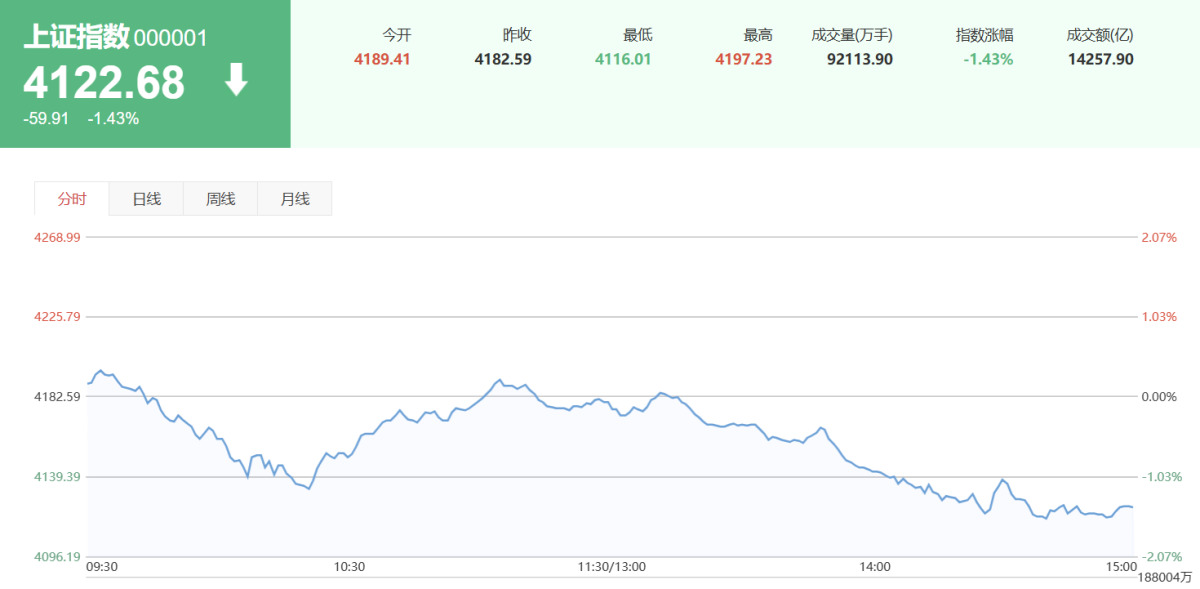Image resolution: width=1200 pixels, height=589 pixels.
Task: Click the 昨收 value 4182.59
Action: [502, 59]
